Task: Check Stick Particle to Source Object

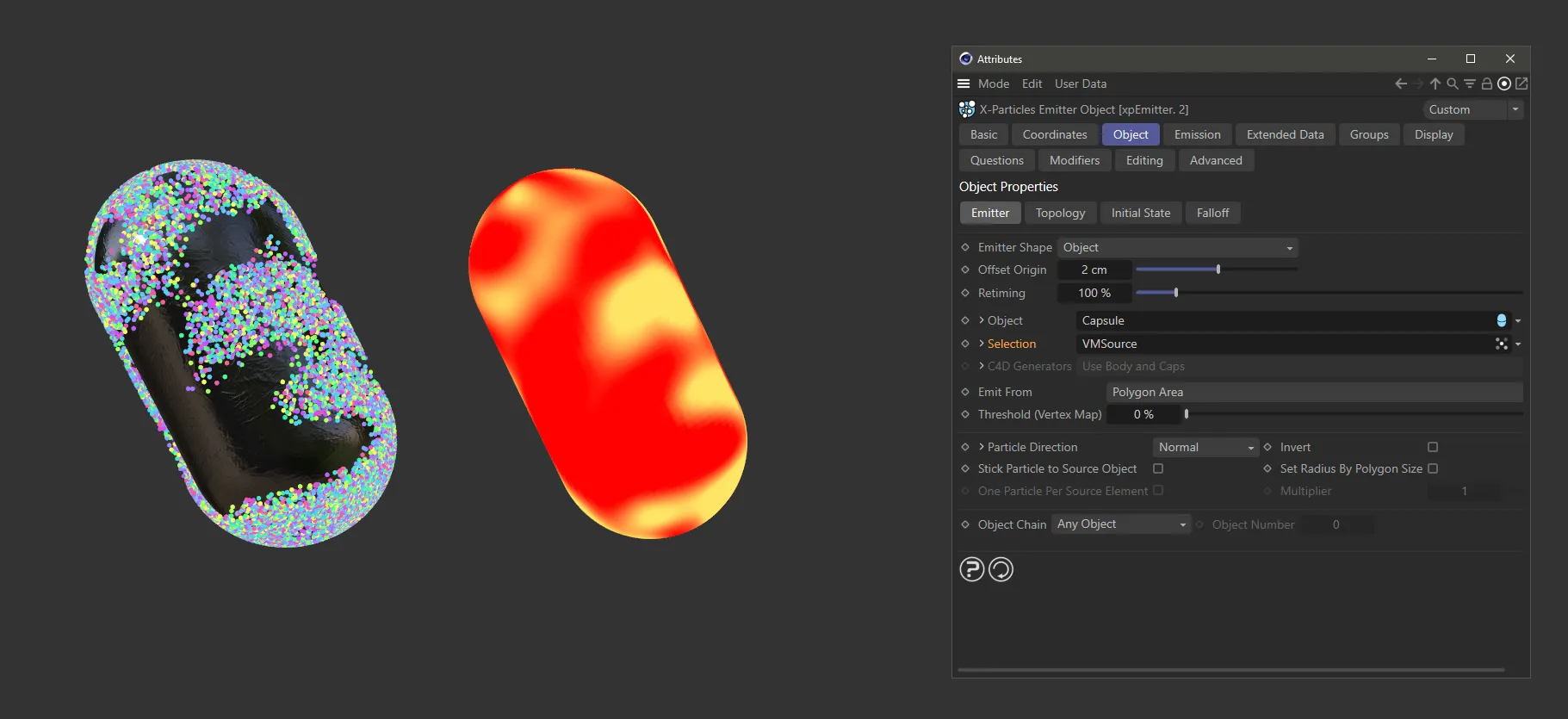Action: click(x=1158, y=468)
